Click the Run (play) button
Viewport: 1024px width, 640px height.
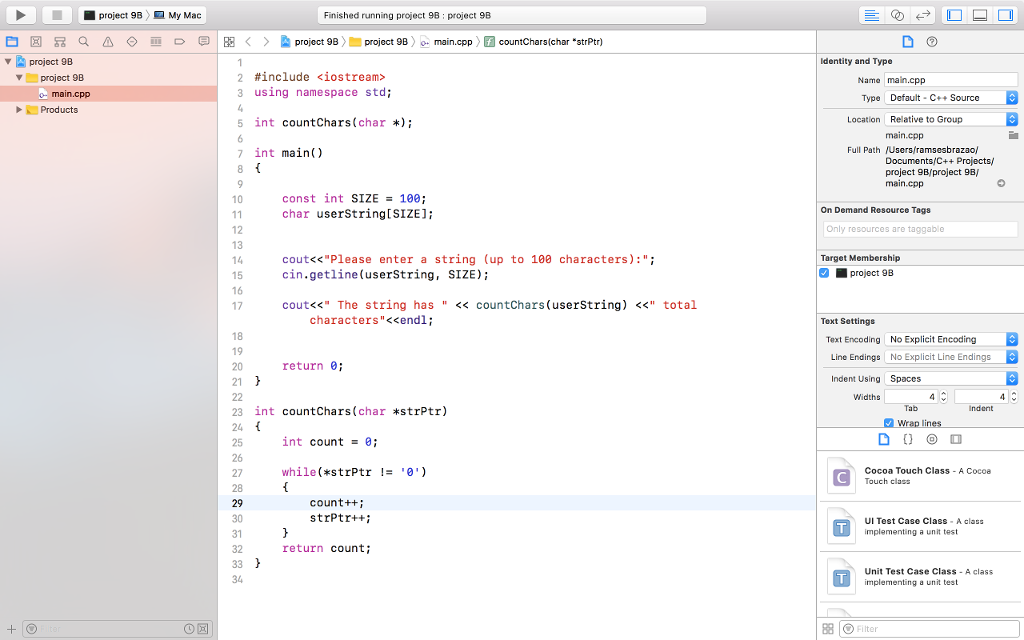pos(21,15)
